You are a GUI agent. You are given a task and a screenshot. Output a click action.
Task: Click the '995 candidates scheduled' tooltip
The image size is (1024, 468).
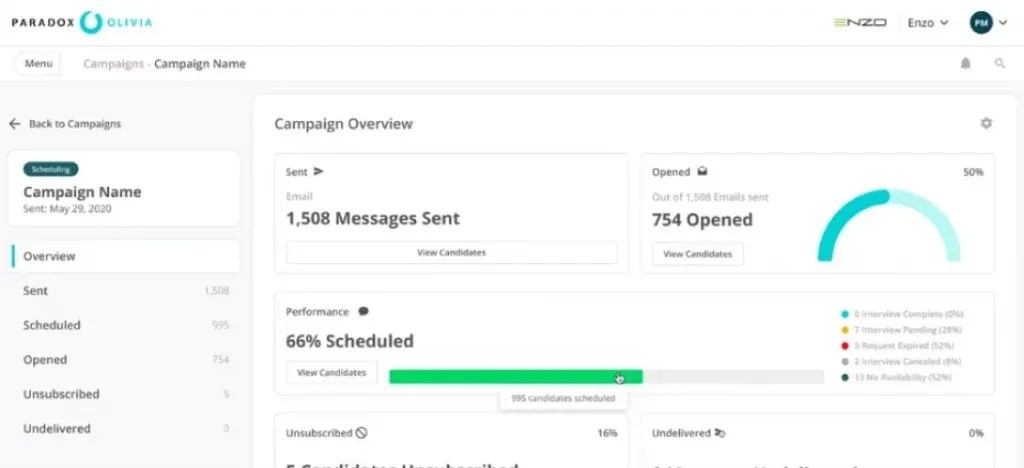(563, 398)
